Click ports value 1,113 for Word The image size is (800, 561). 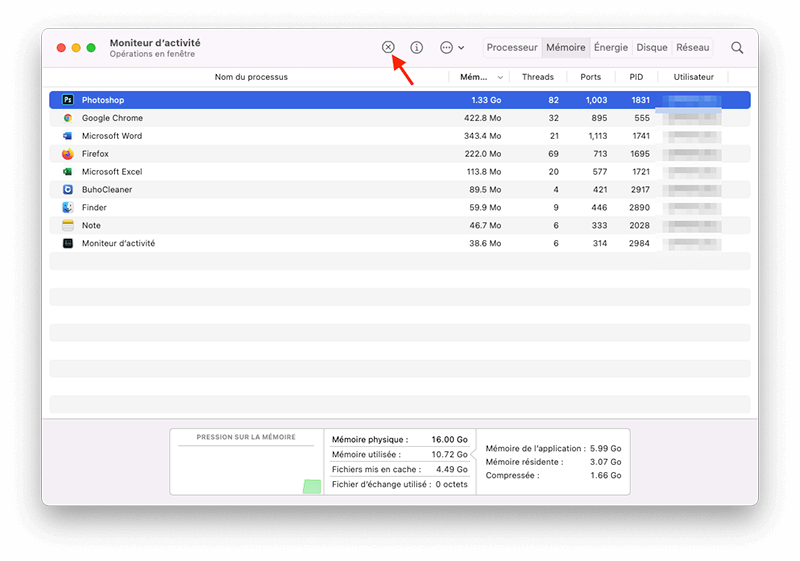(x=597, y=136)
